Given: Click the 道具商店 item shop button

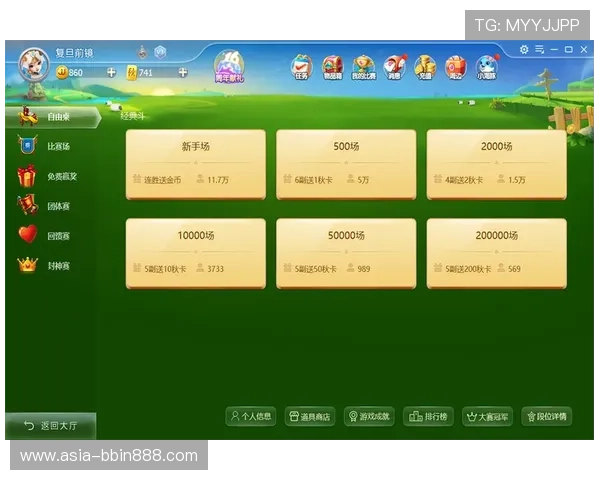Looking at the screenshot, I should click(309, 416).
